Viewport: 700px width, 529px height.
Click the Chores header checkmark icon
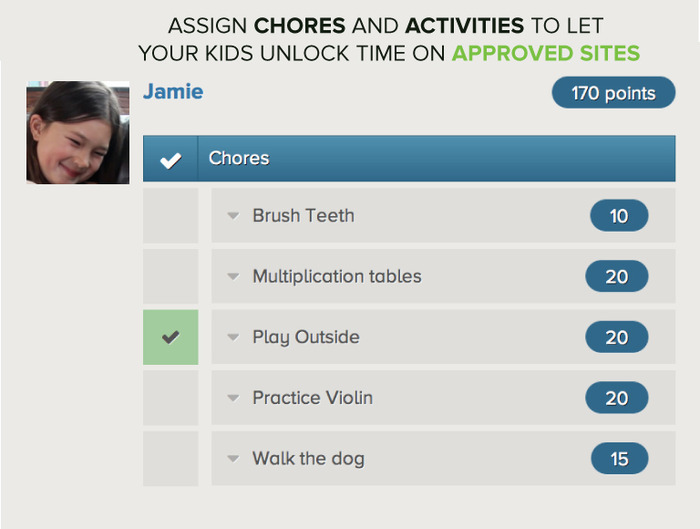[171, 159]
